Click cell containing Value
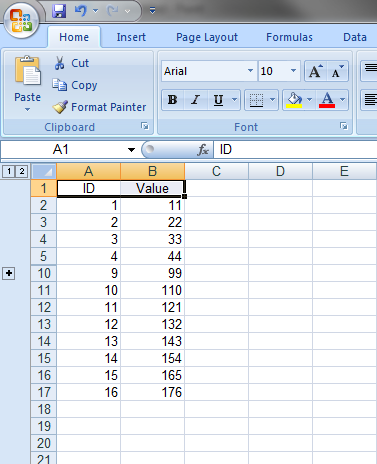This screenshot has width=377, height=464. pos(152,188)
